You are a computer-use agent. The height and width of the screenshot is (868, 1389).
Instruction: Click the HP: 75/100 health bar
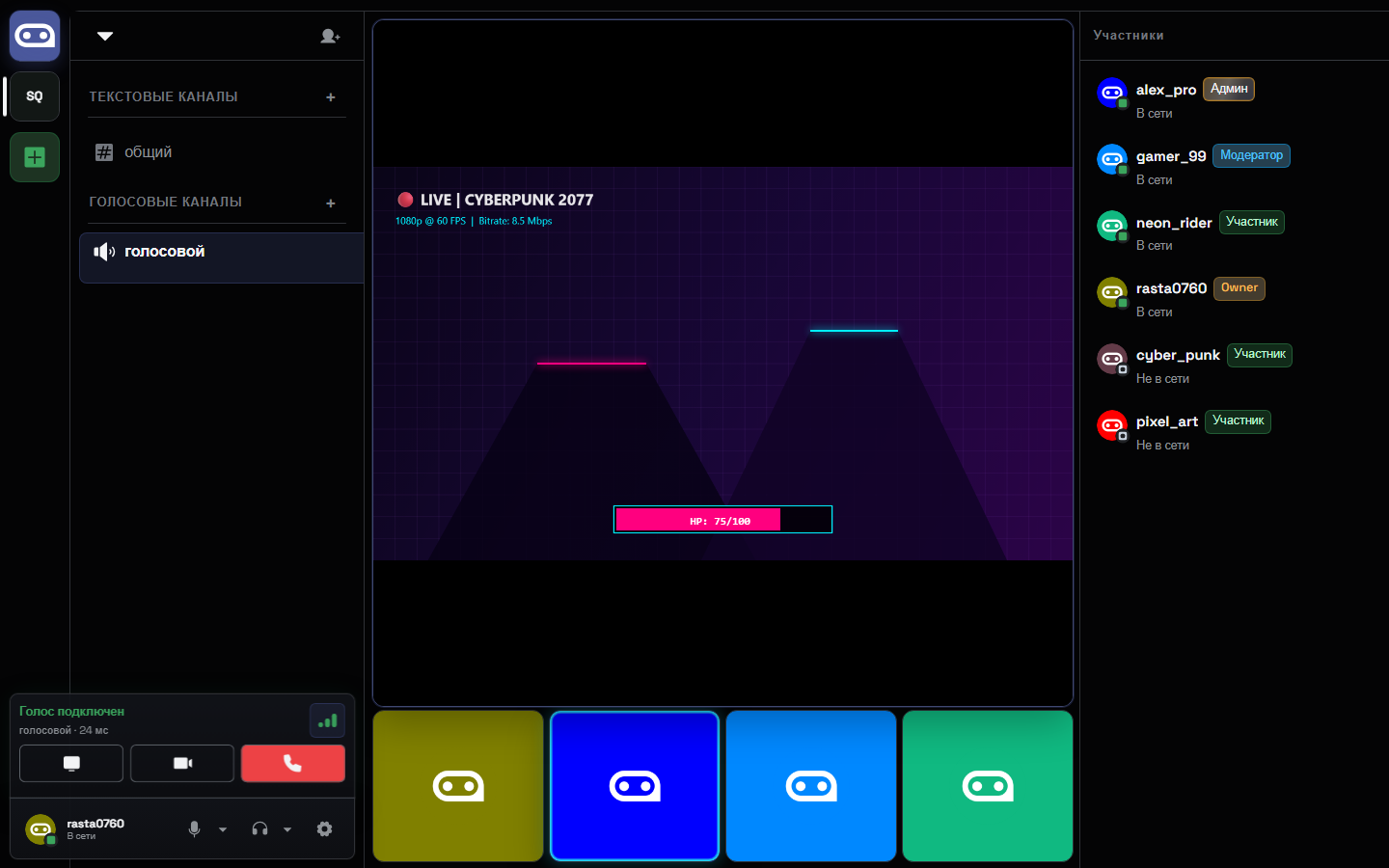pos(722,520)
